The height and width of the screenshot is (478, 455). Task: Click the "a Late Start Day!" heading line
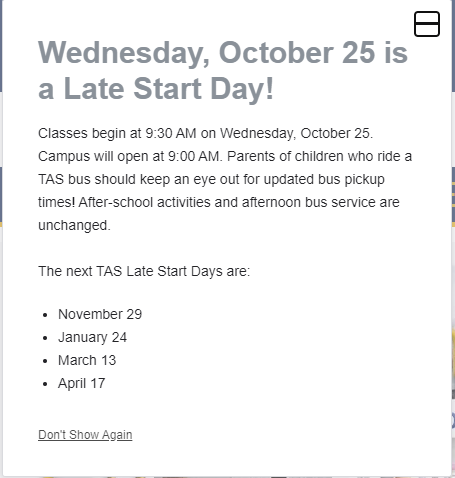(x=156, y=88)
